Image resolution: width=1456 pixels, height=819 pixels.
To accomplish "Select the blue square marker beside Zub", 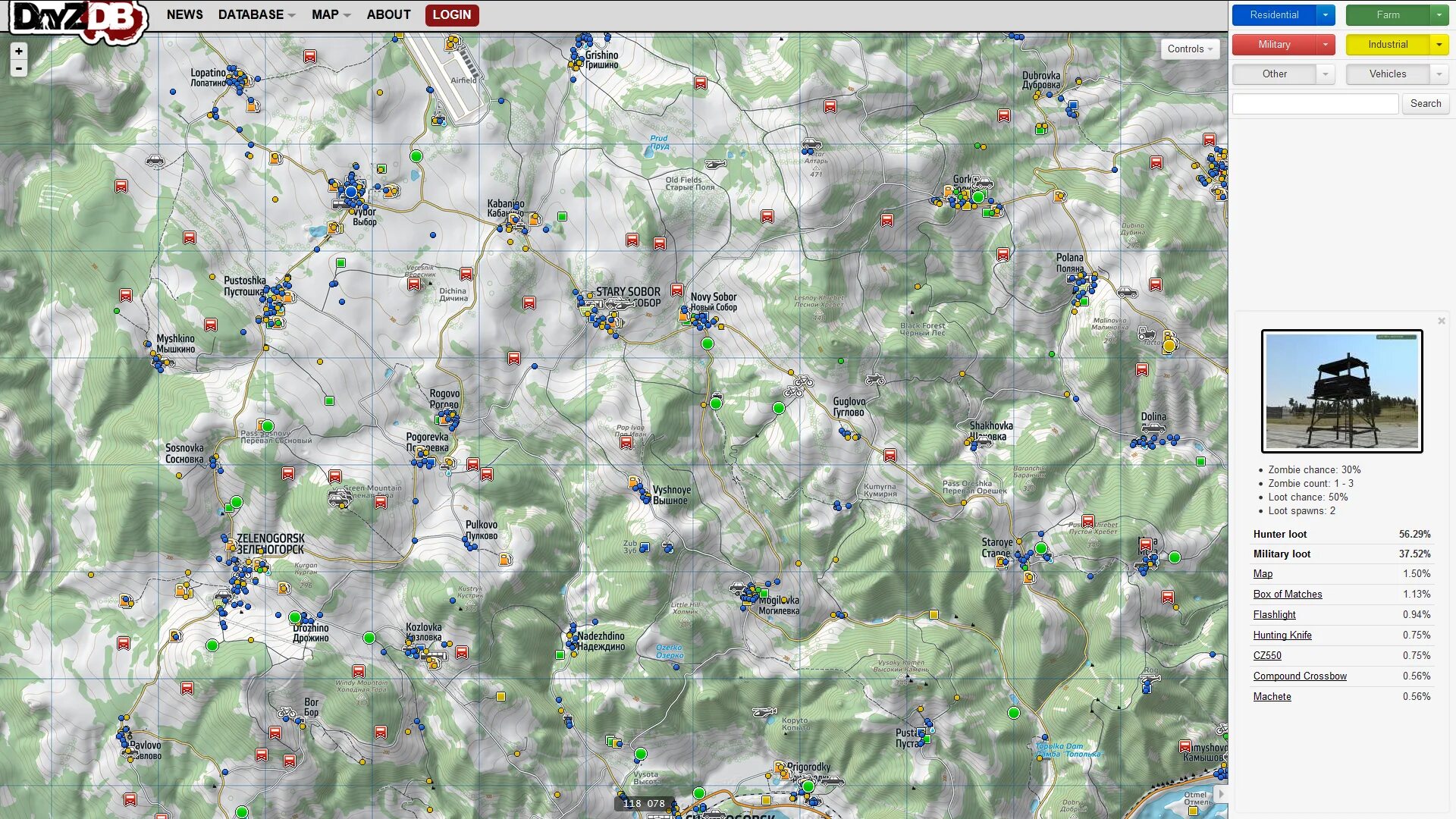I will pyautogui.click(x=645, y=547).
